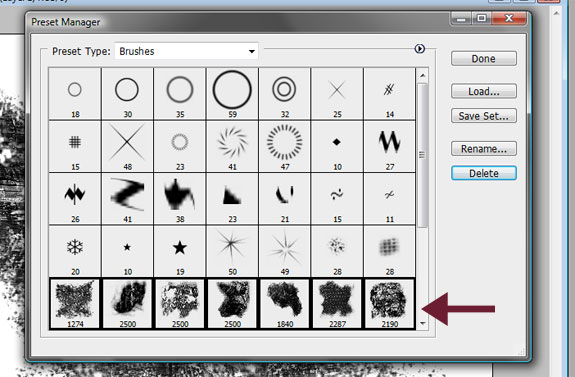Minimize the Preset Manager window
Screen dimensions: 575x377
[x=461, y=18]
